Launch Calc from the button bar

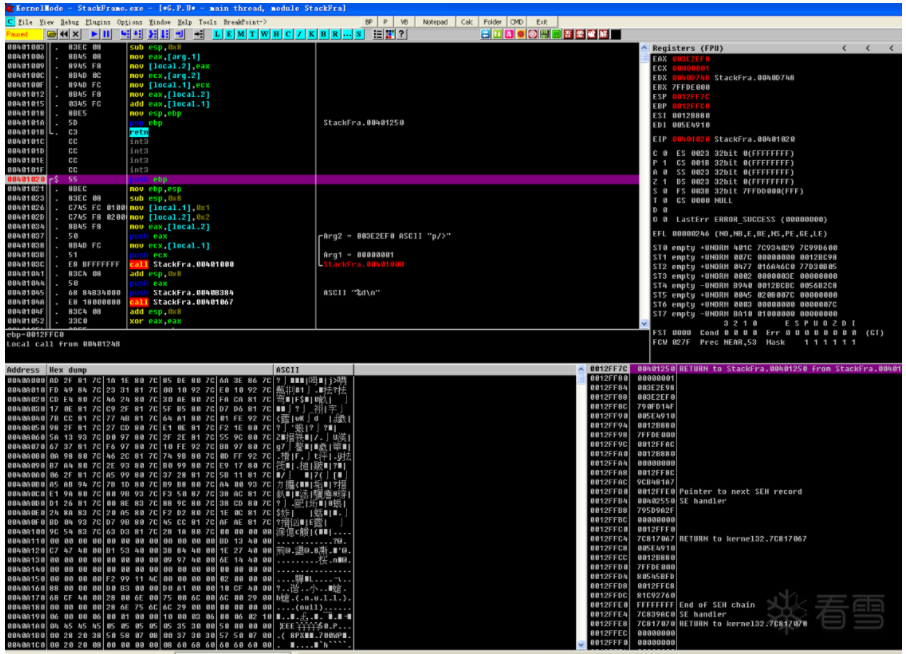pyautogui.click(x=466, y=22)
